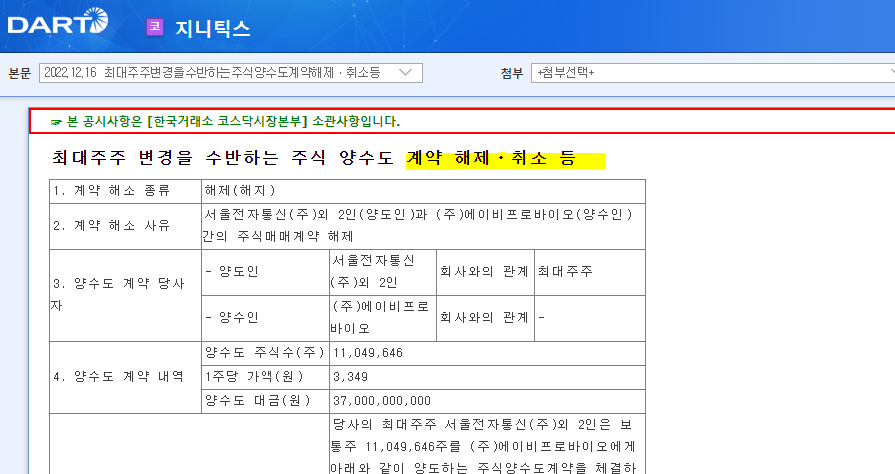Click the share count value 11,049,646
Viewport: 895px width, 474px height.
pyautogui.click(x=368, y=354)
